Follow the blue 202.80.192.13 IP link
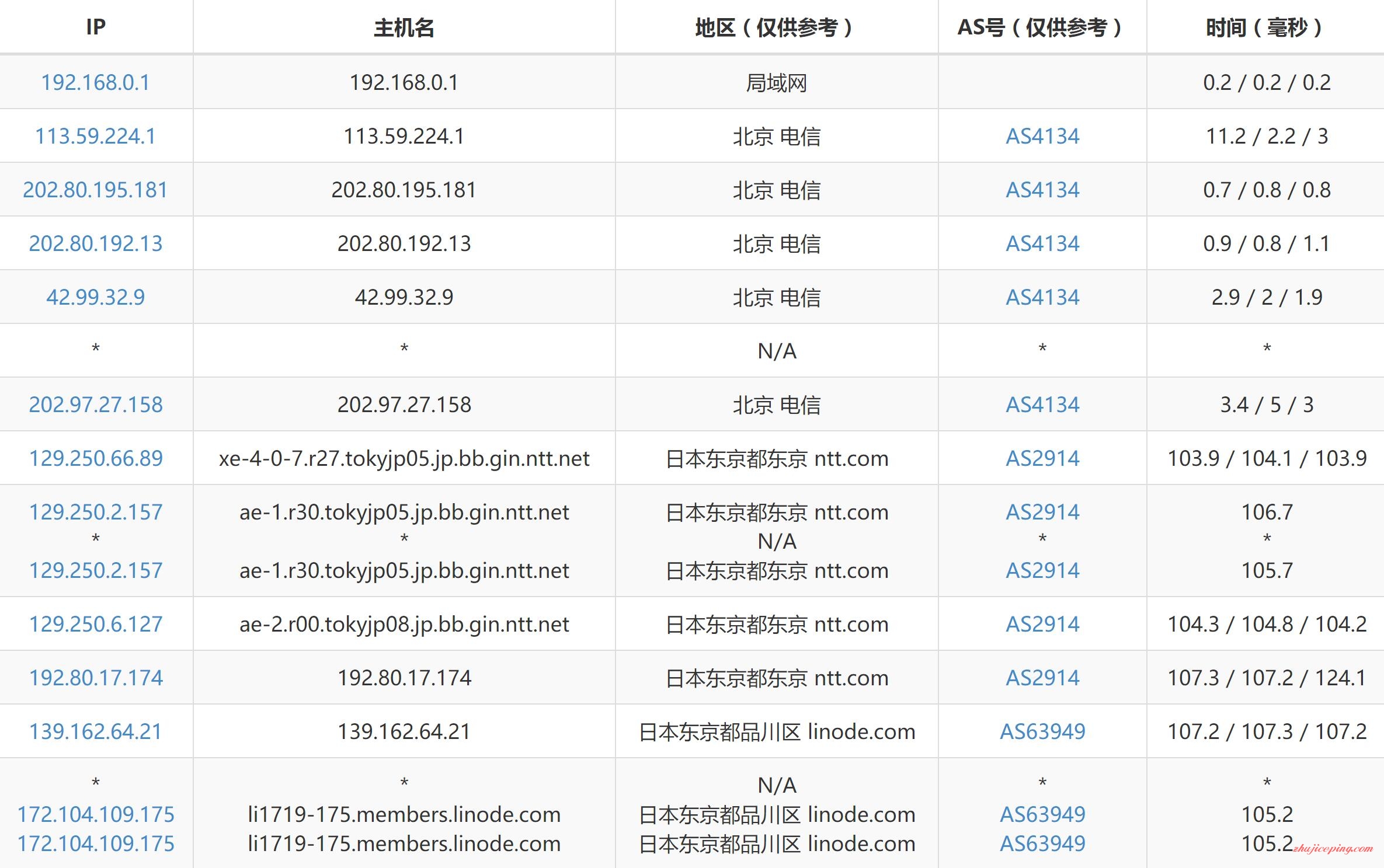Image resolution: width=1384 pixels, height=868 pixels. (95, 243)
